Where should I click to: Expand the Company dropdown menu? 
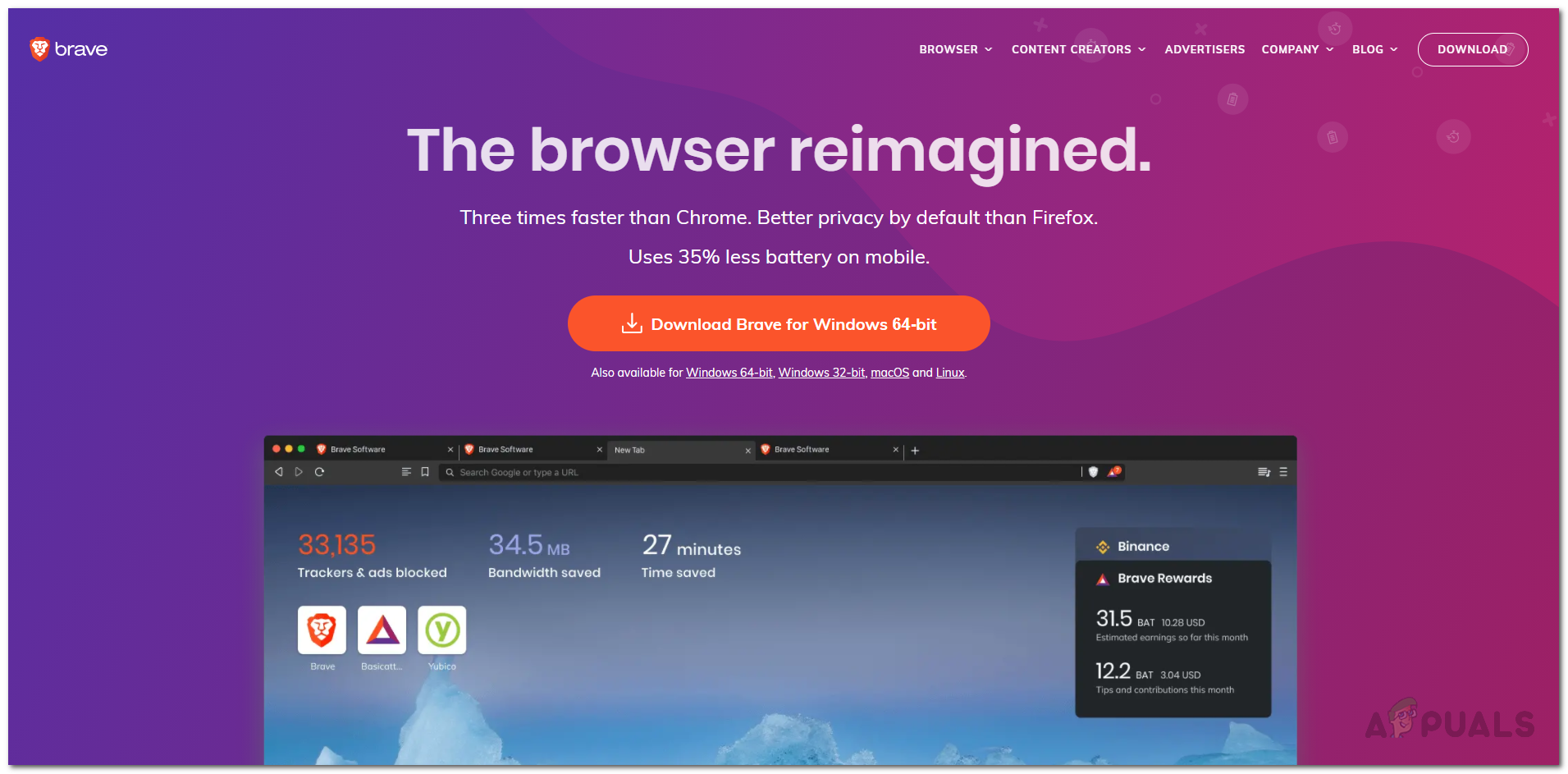pyautogui.click(x=1298, y=49)
